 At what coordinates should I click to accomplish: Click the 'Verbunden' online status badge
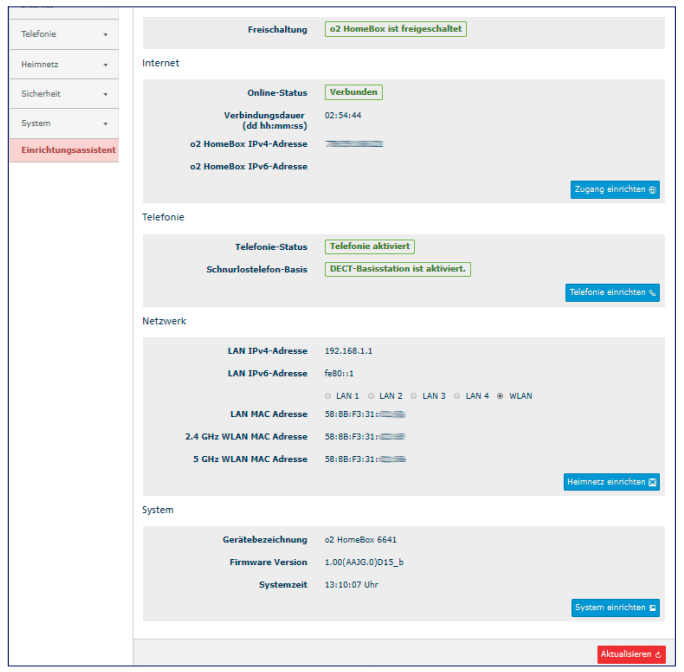(x=354, y=93)
